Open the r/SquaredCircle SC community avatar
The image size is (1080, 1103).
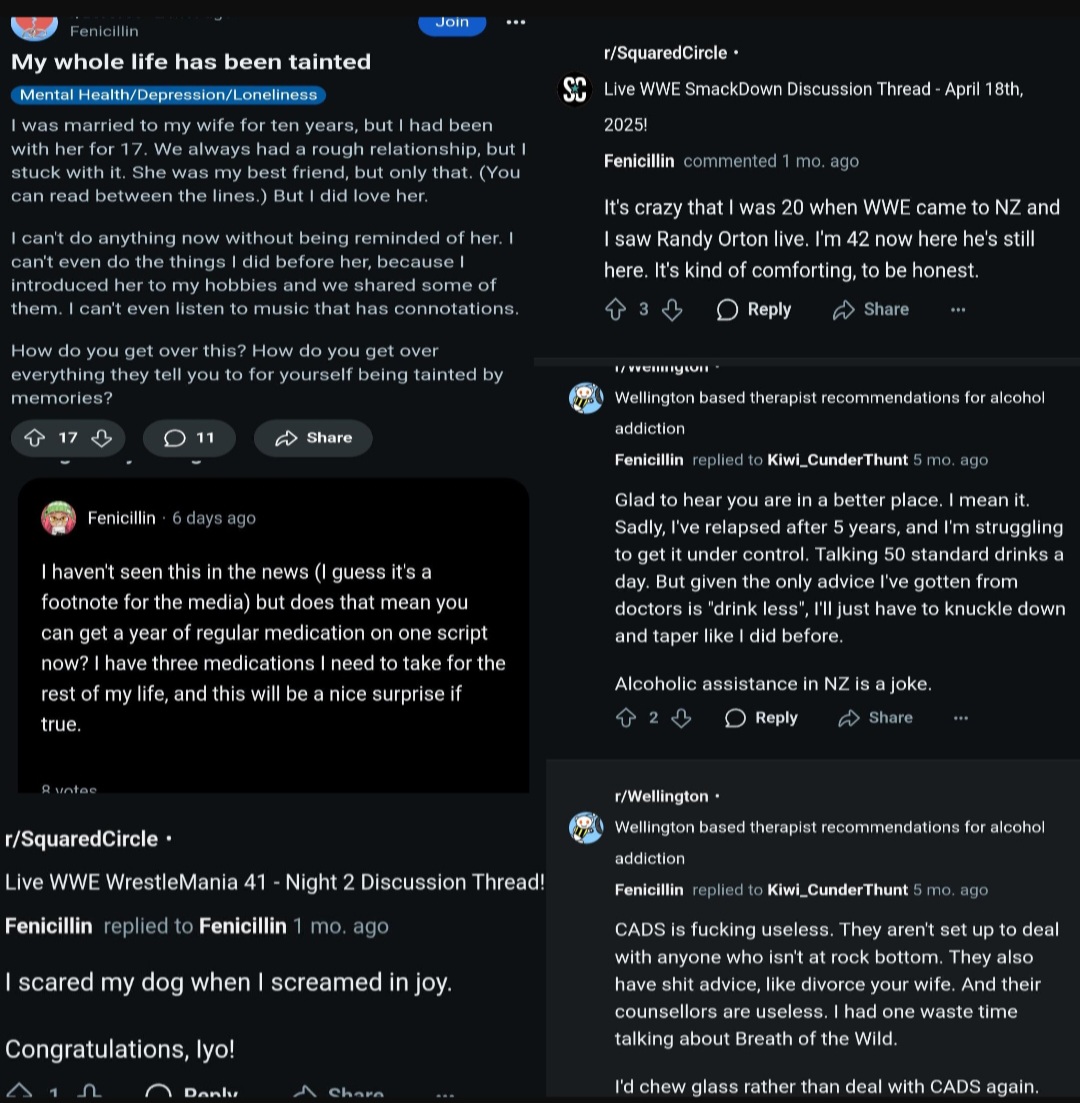[x=575, y=89]
